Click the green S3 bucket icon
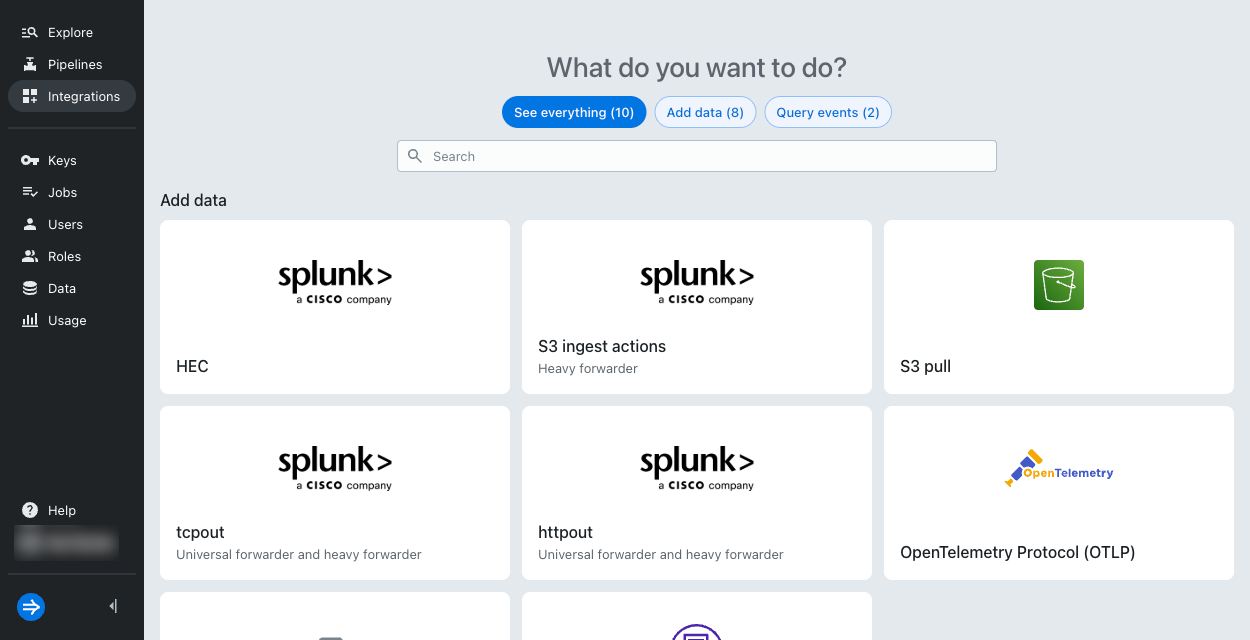Image resolution: width=1250 pixels, height=640 pixels. pyautogui.click(x=1059, y=285)
